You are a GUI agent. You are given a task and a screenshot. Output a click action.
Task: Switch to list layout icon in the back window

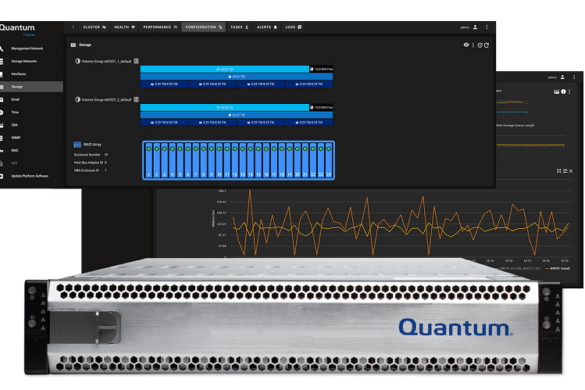(x=565, y=171)
